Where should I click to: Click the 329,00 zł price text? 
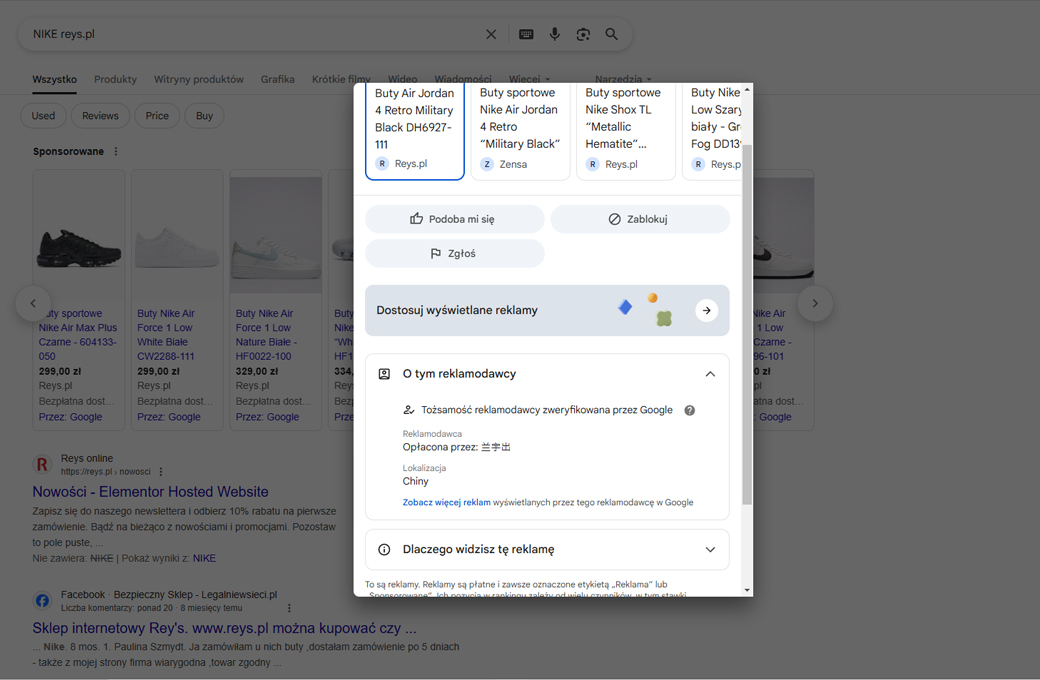click(x=257, y=372)
